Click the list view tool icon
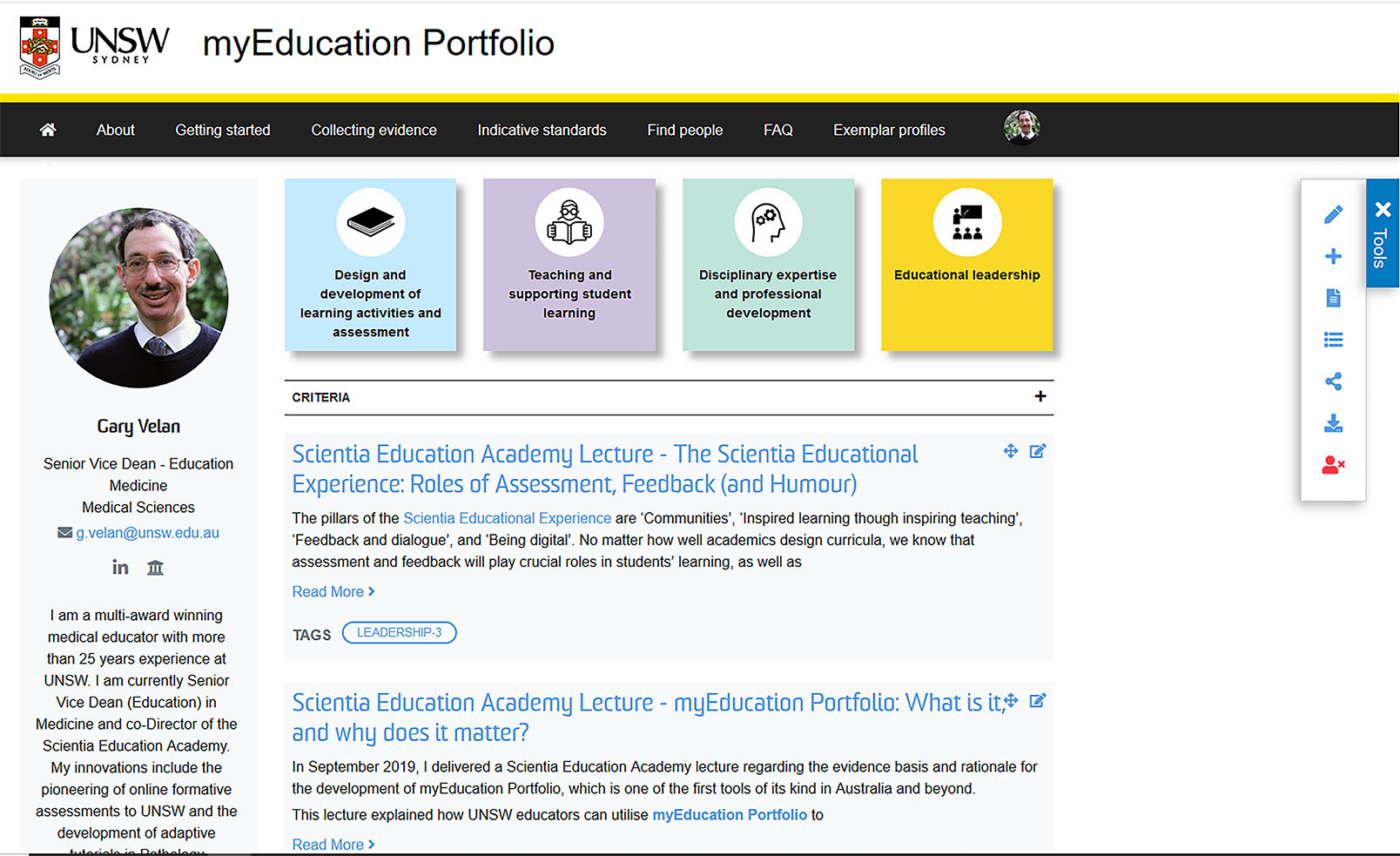Viewport: 1400px width, 856px height. point(1333,340)
